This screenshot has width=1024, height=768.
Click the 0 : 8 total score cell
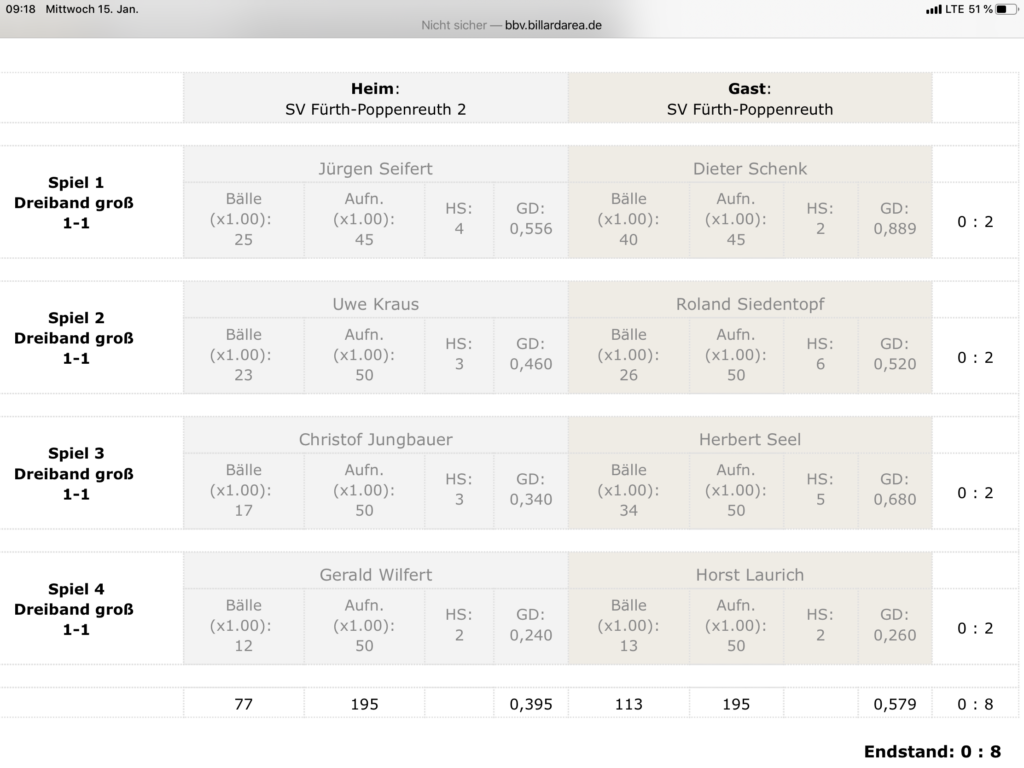(x=974, y=704)
